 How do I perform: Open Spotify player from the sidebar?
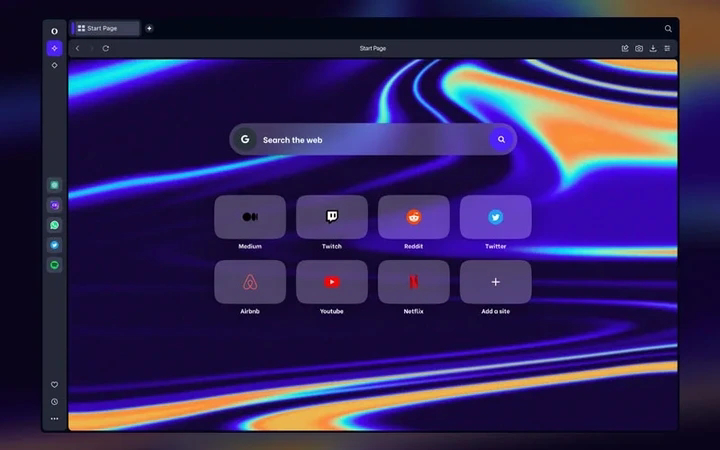[x=54, y=265]
